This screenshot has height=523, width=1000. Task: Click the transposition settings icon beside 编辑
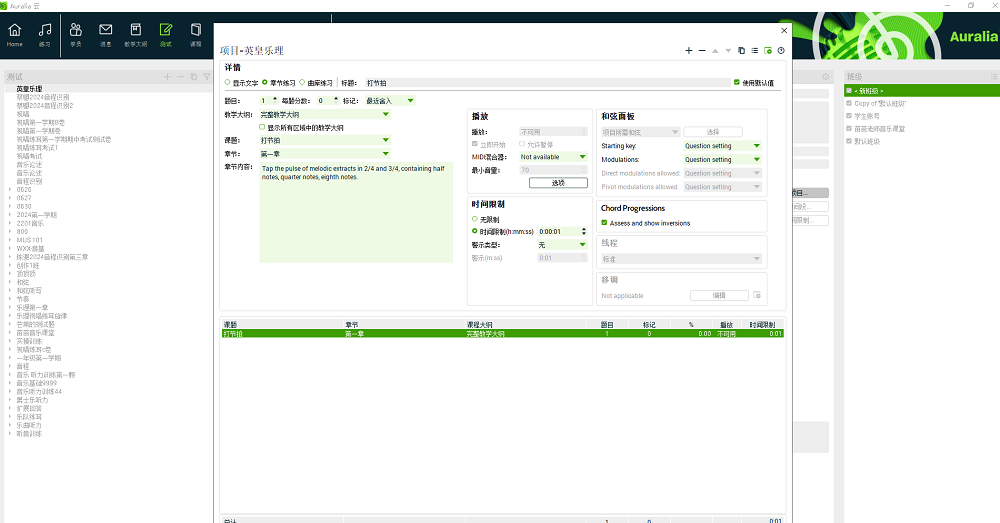[757, 295]
